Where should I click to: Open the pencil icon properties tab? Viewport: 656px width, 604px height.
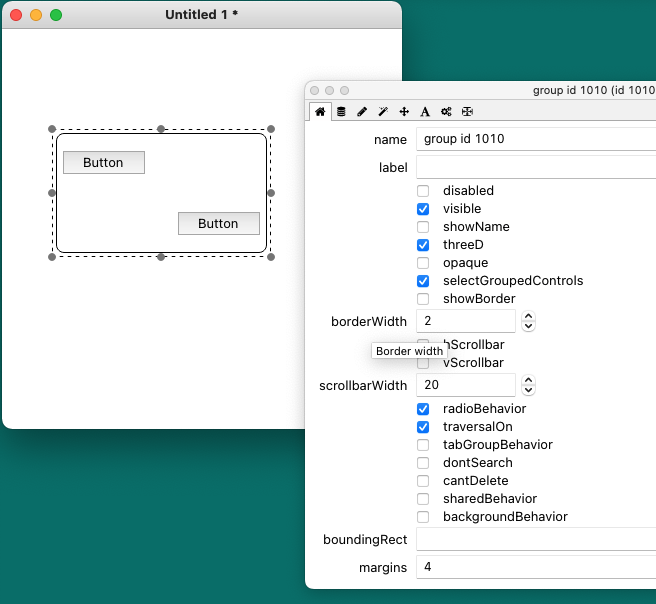362,112
